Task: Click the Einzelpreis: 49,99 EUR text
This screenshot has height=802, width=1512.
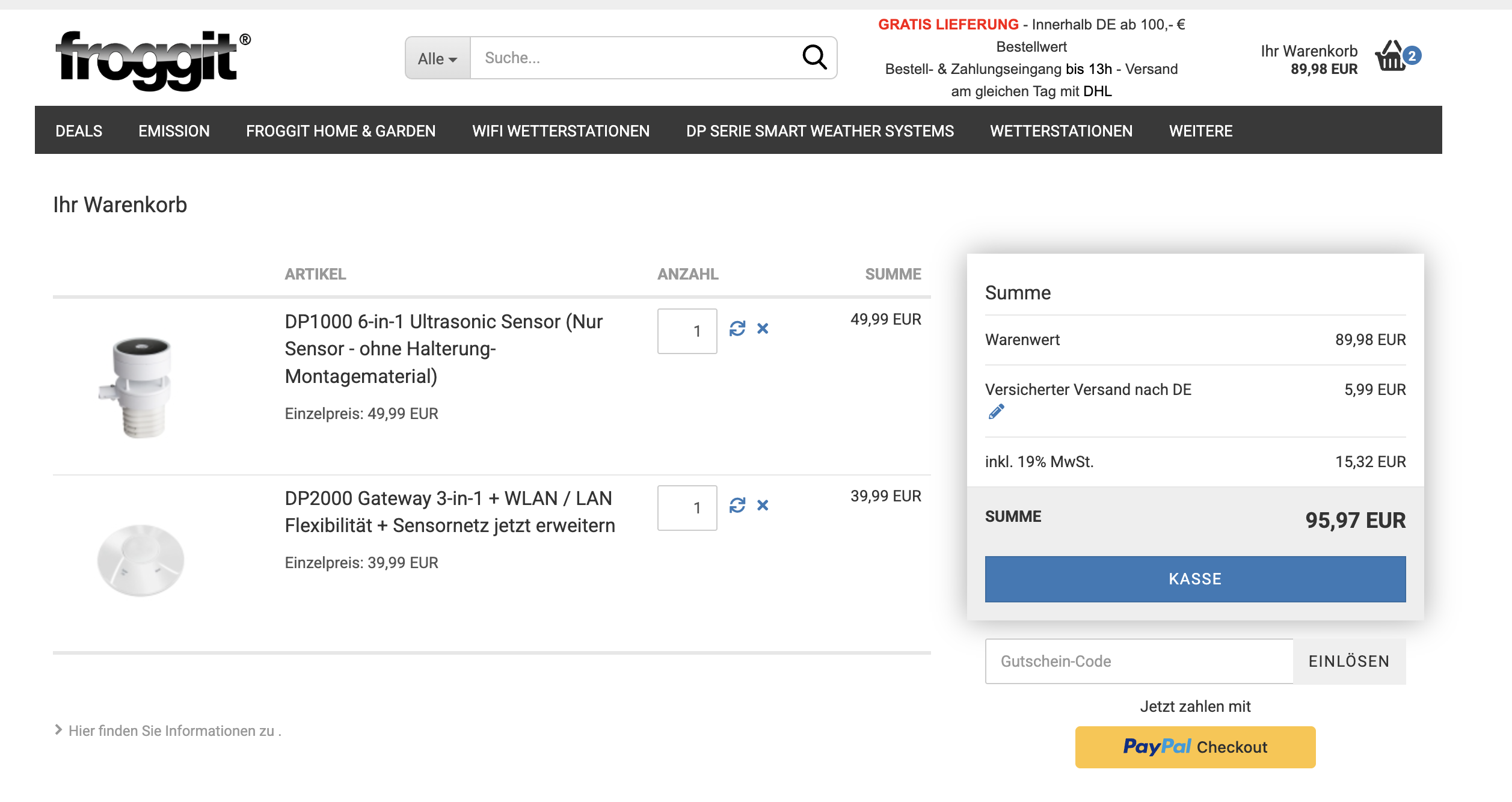Action: tap(361, 414)
